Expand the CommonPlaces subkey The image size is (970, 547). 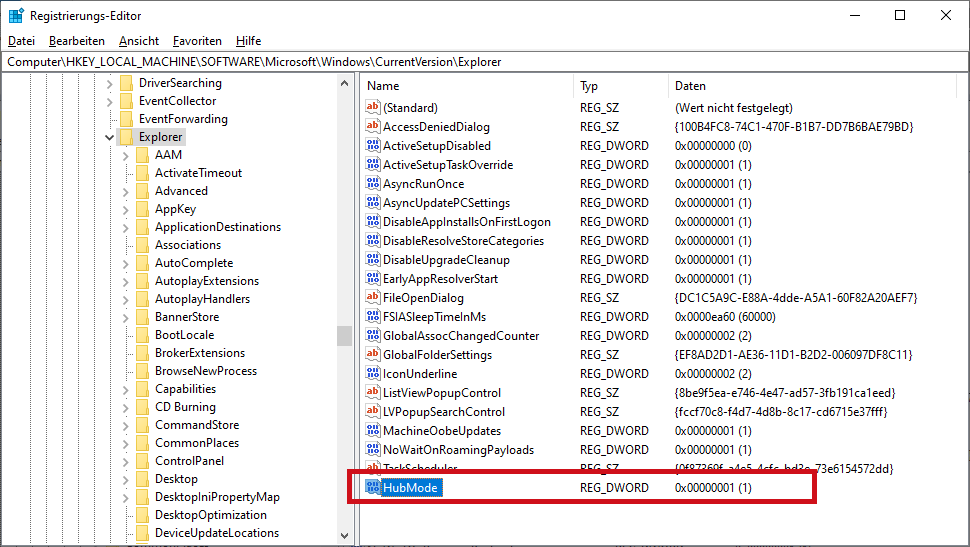(126, 443)
